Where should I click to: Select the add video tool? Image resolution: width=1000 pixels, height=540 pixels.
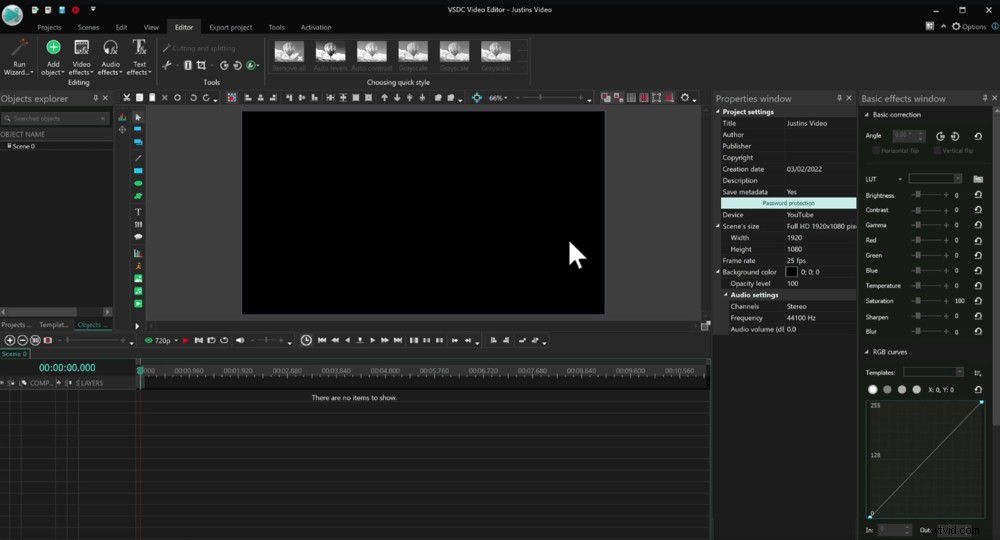(138, 304)
